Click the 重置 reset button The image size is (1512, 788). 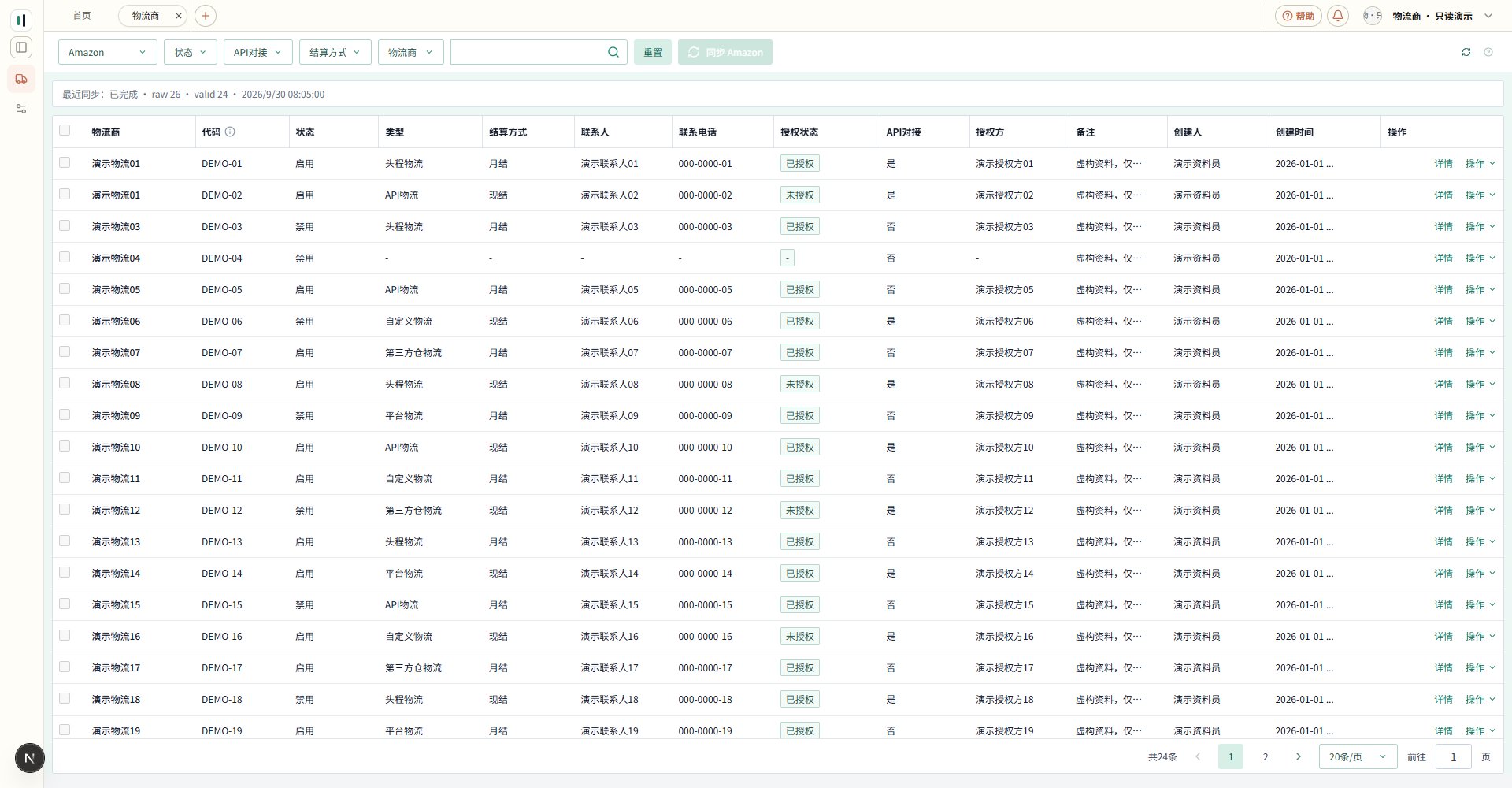(x=653, y=52)
